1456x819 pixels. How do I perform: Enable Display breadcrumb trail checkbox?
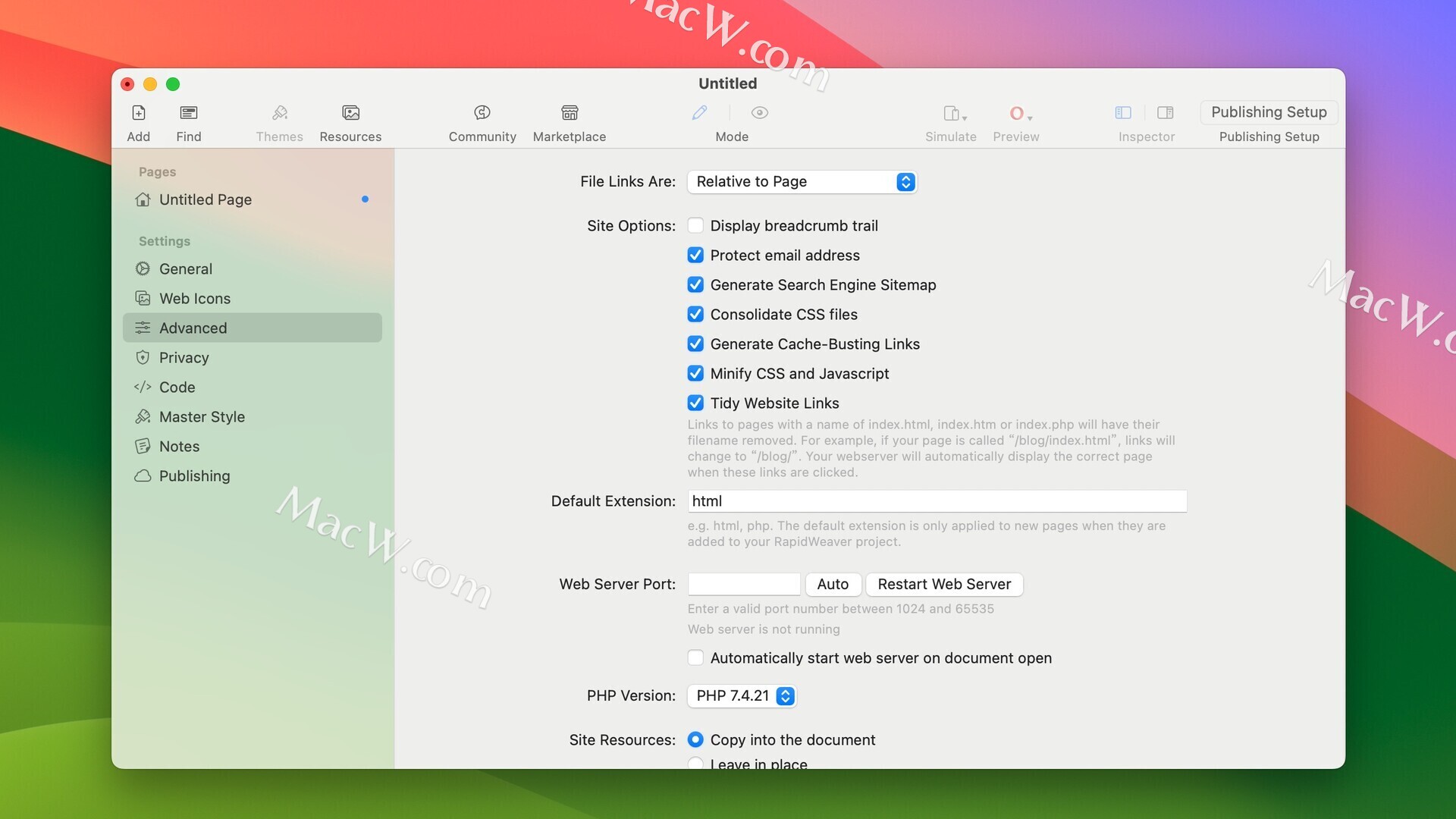pos(695,225)
